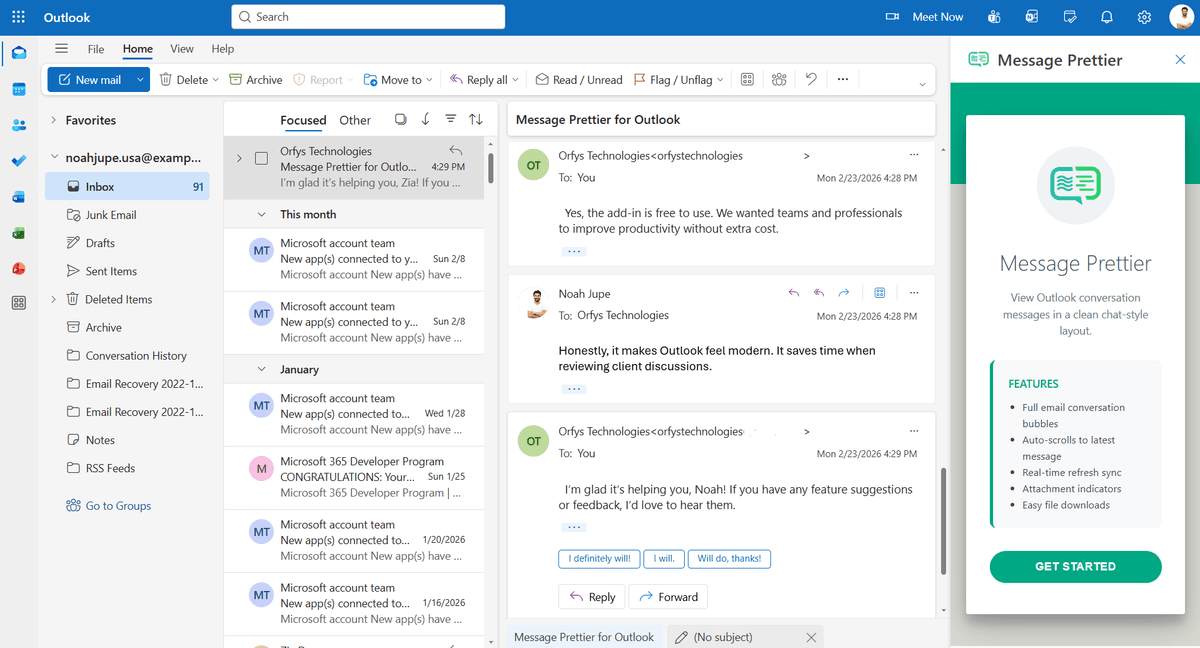The image size is (1200, 648).
Task: Open the sort order arrows icon
Action: [x=476, y=120]
